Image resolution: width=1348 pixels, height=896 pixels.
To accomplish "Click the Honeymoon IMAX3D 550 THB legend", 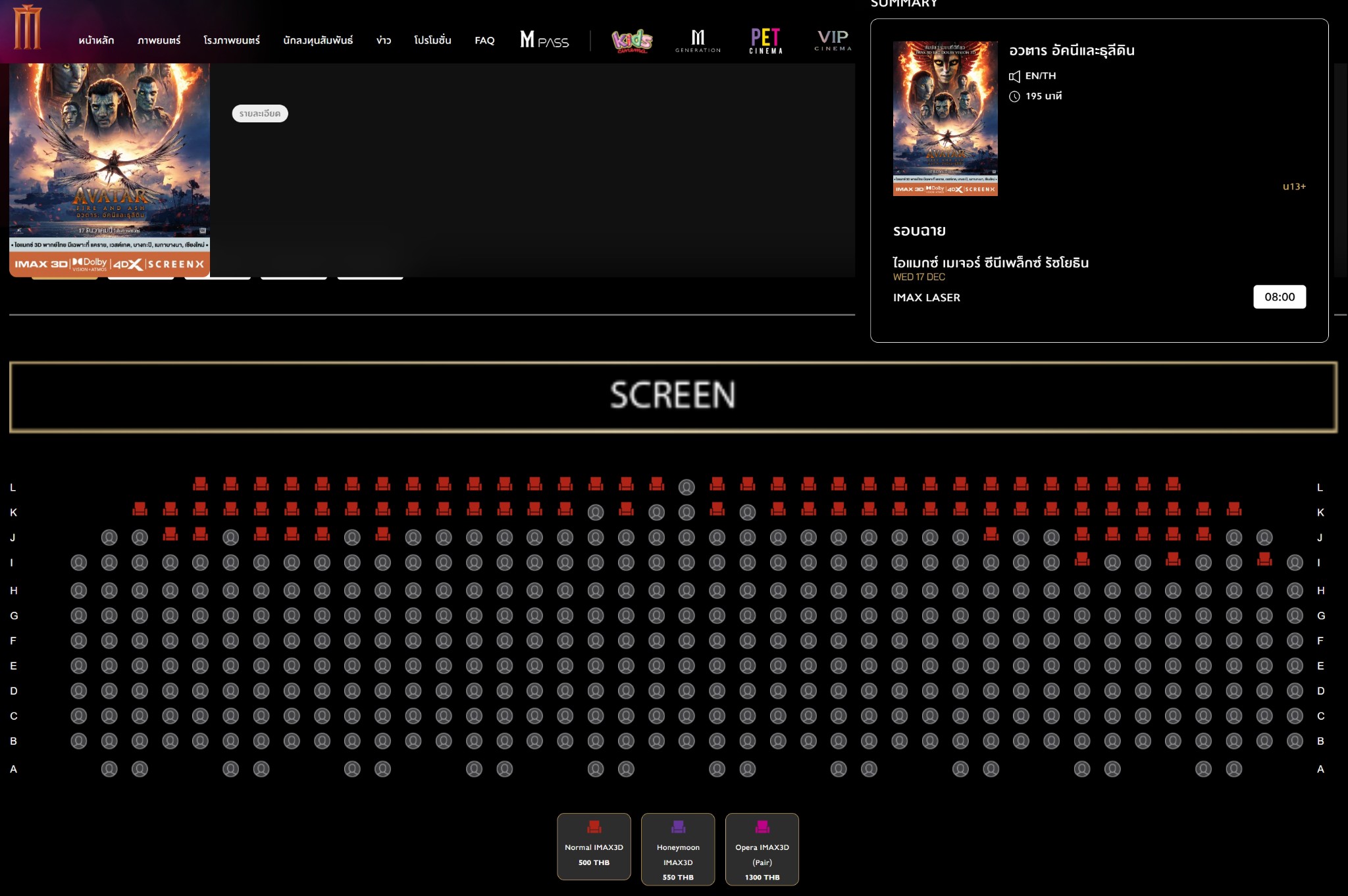I will pos(678,849).
